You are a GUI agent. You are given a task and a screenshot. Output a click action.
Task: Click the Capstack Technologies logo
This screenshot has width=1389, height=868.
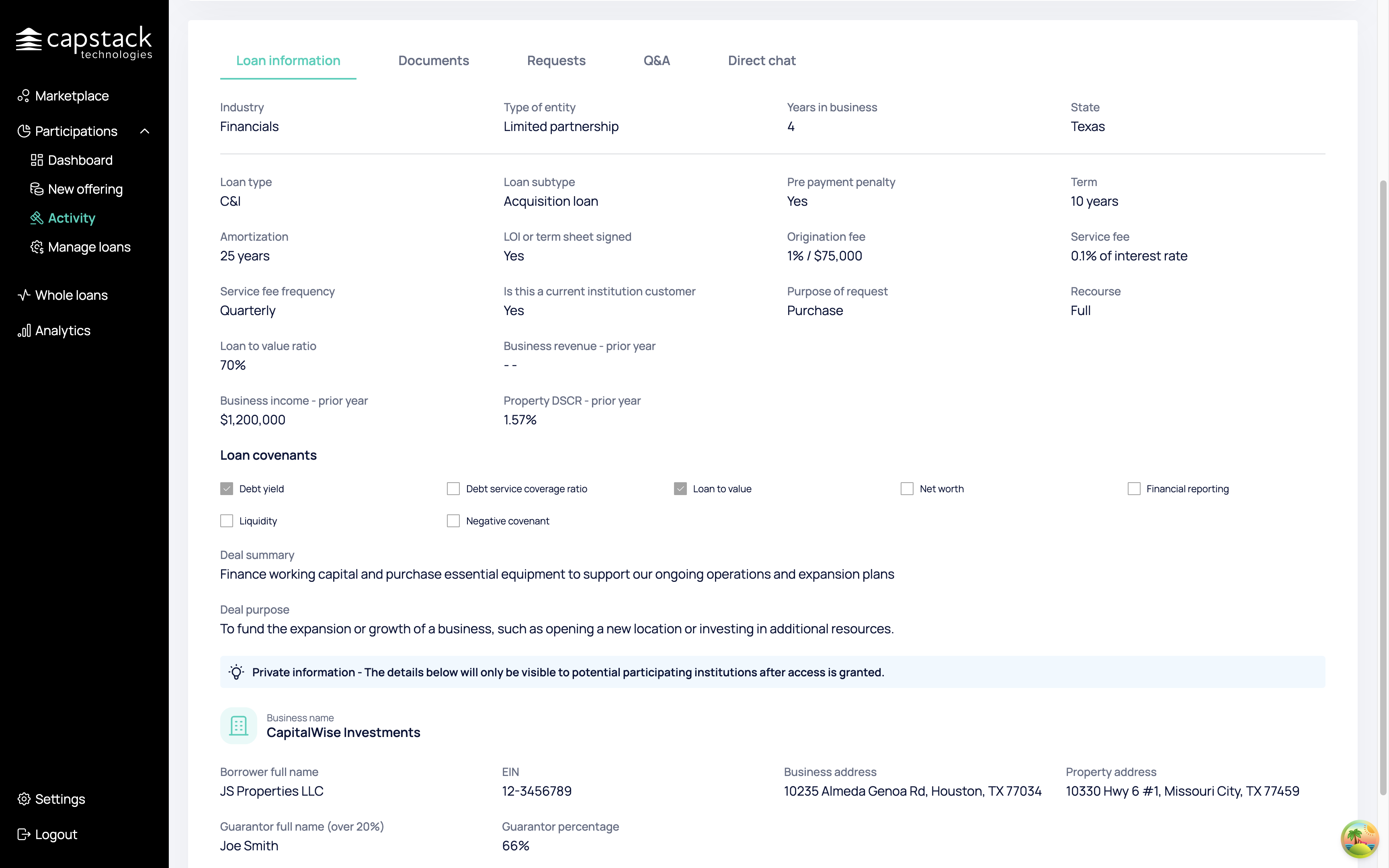pos(84,43)
